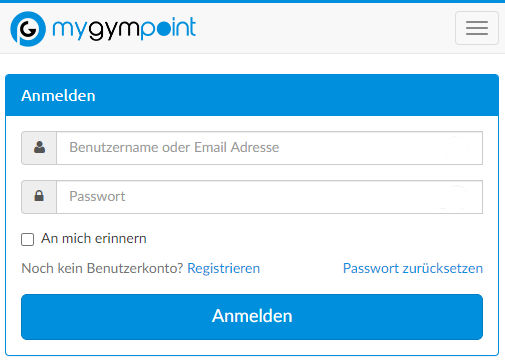Click the gray navbar area beside the logo
Viewport: 505px width, 362px height.
[325, 28]
